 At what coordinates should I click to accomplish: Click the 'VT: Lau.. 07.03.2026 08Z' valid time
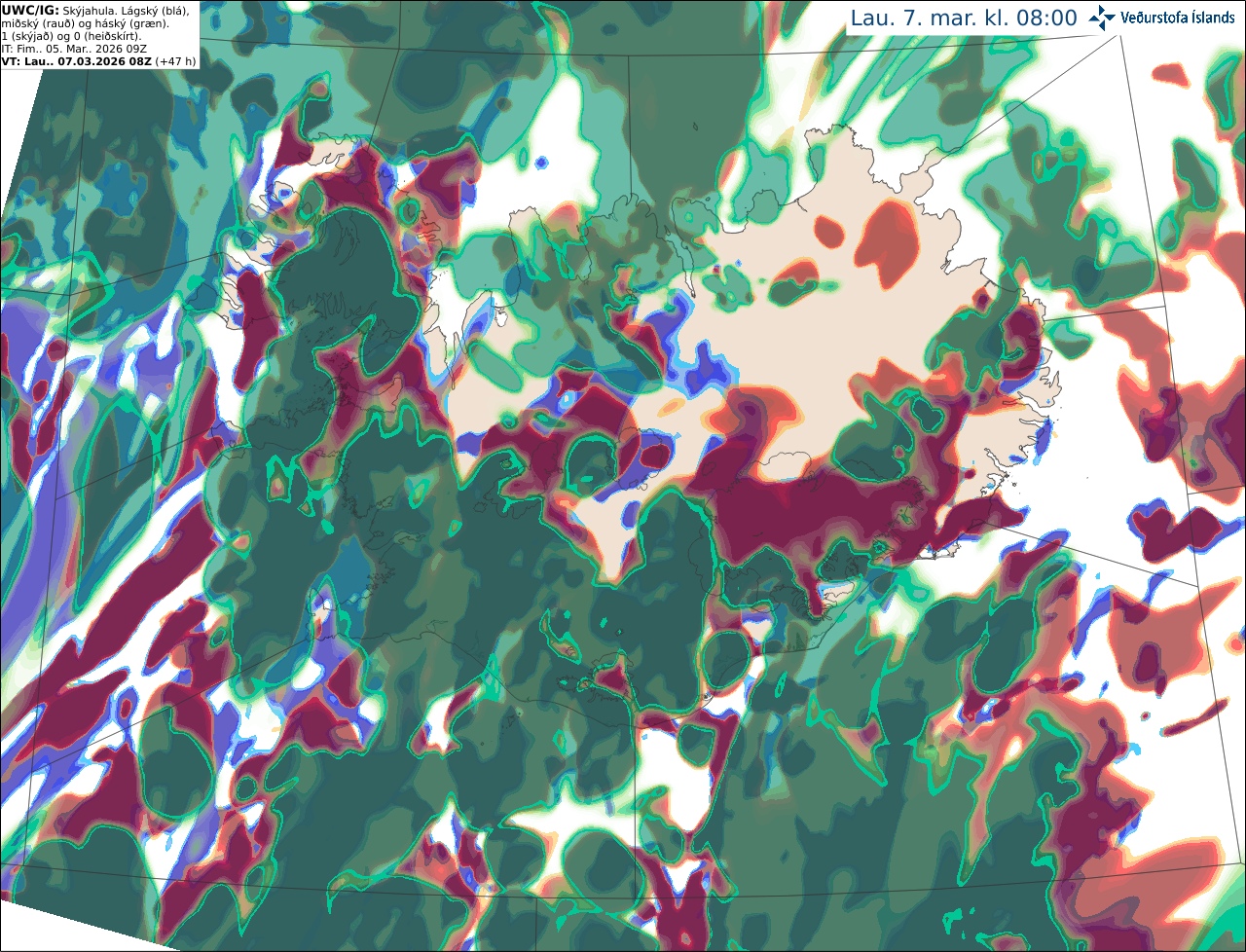[x=76, y=60]
